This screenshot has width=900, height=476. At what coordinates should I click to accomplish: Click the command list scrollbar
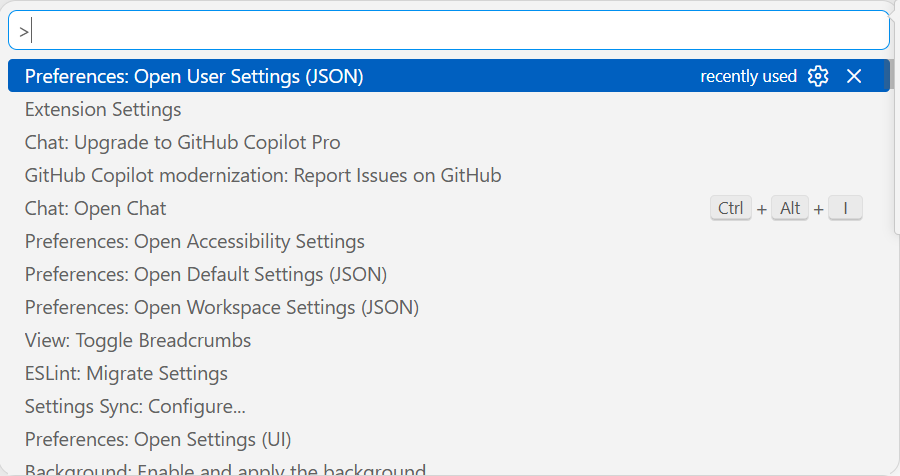[x=894, y=150]
